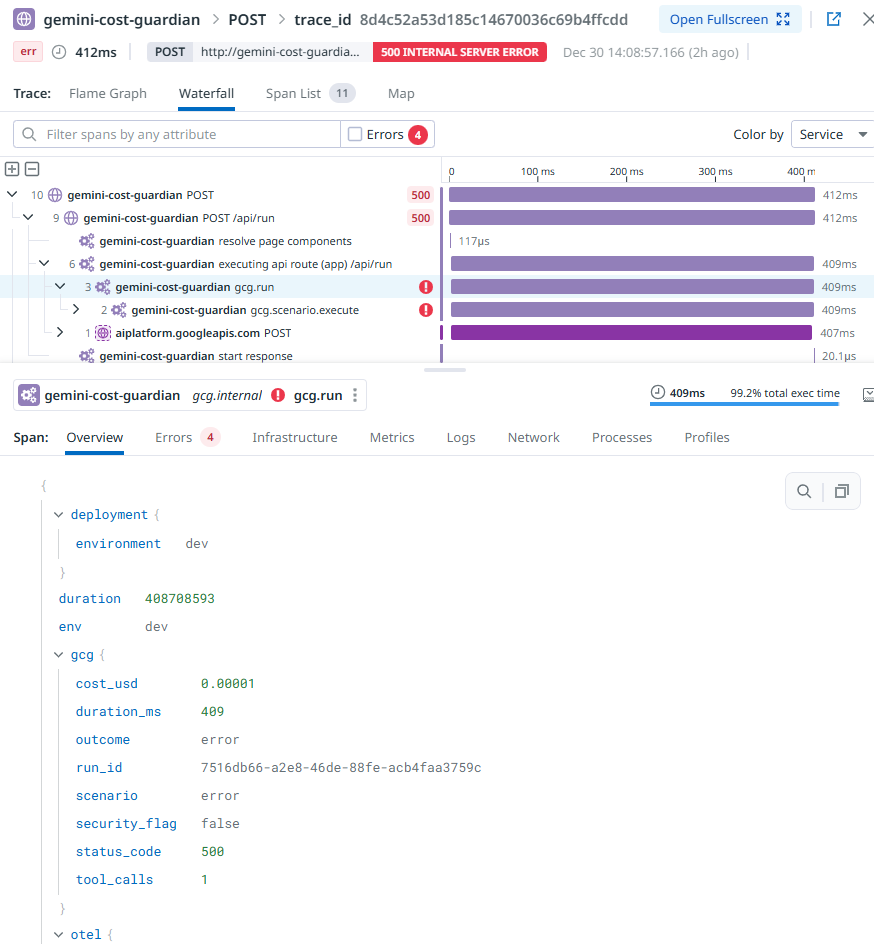Click gears icon of start response span
The width and height of the screenshot is (874, 944).
pyautogui.click(x=87, y=356)
